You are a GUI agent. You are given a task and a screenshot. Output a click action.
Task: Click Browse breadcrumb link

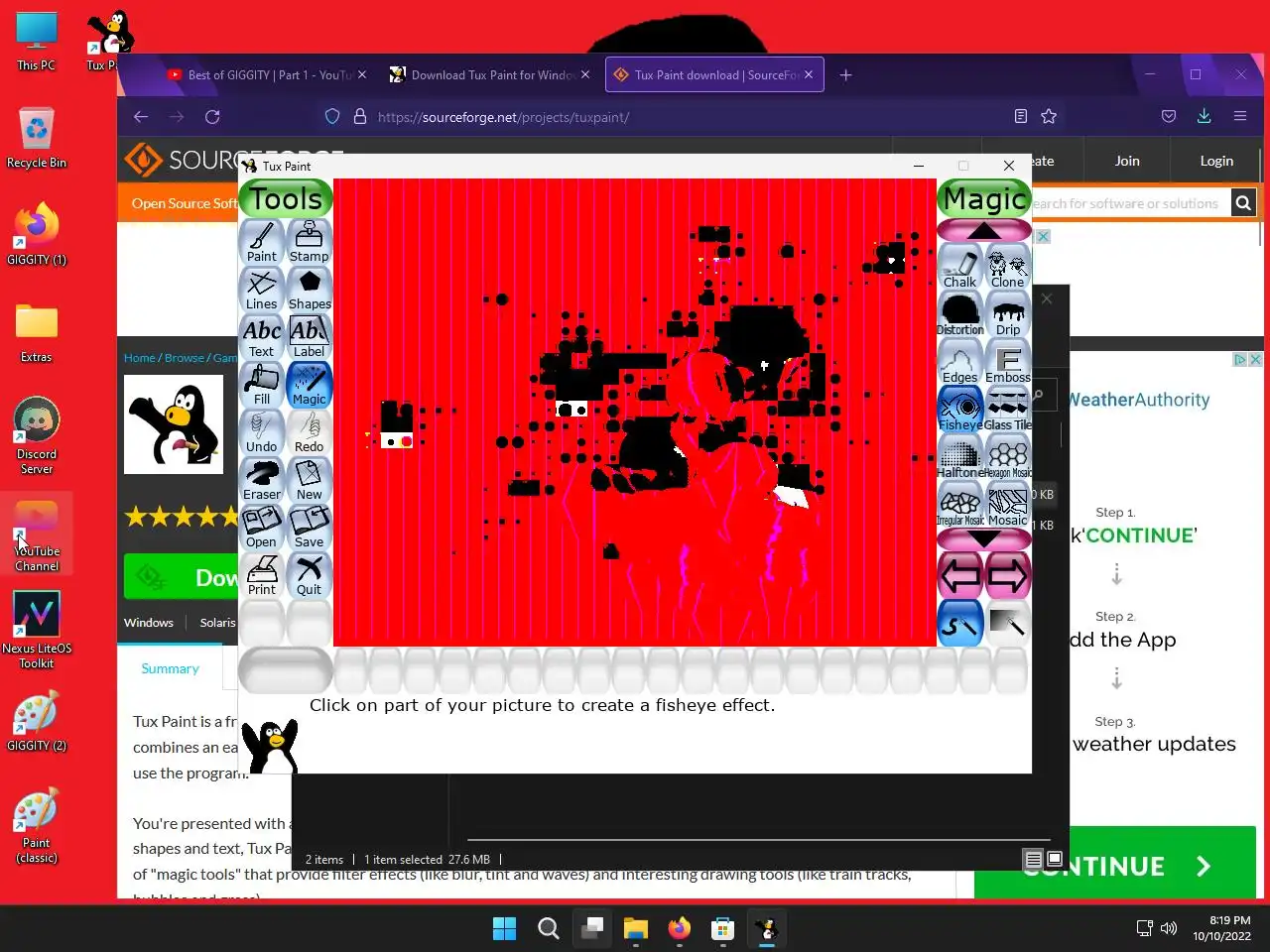click(185, 358)
